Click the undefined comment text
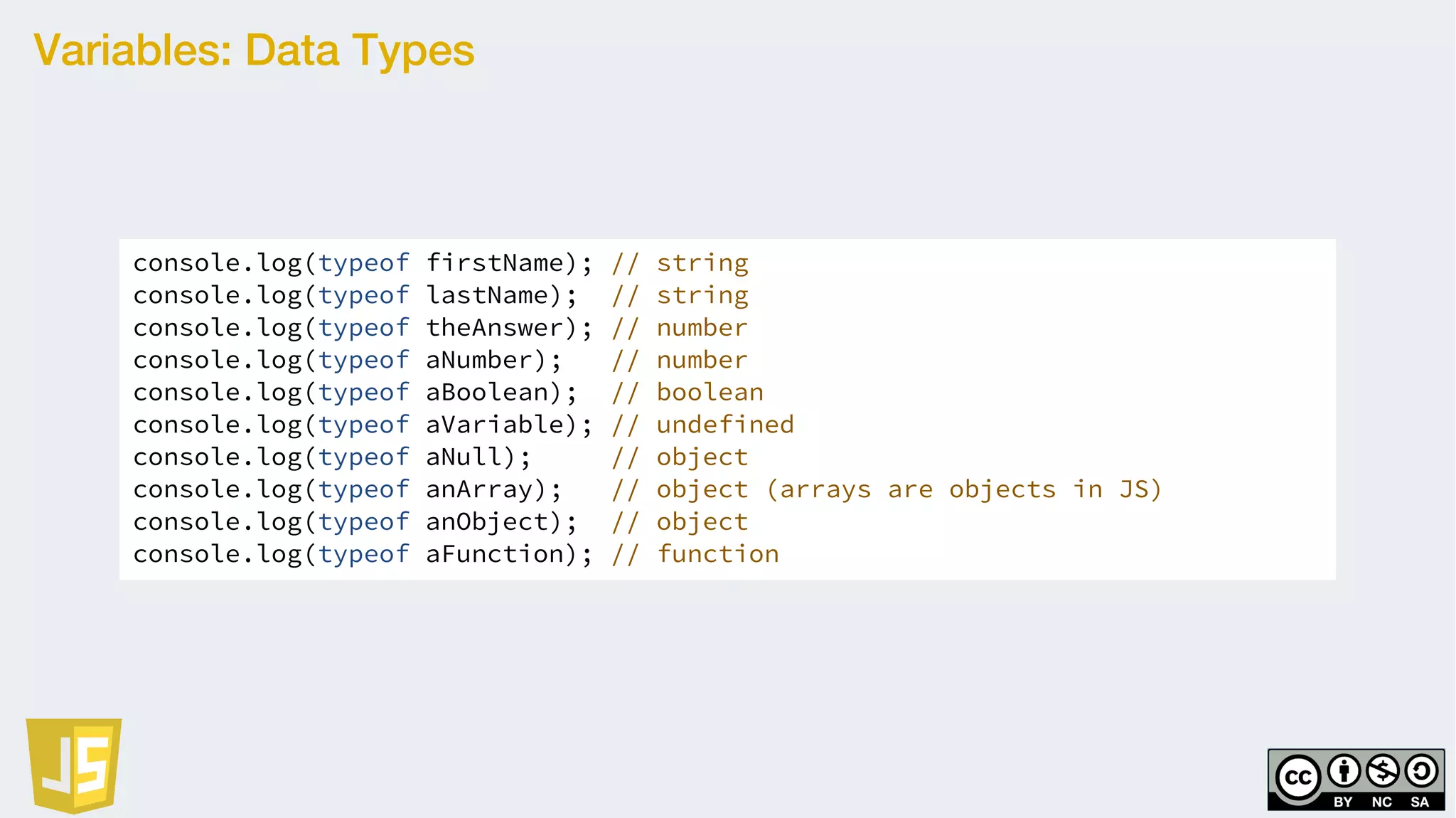The width and height of the screenshot is (1456, 818). pyautogui.click(x=724, y=425)
